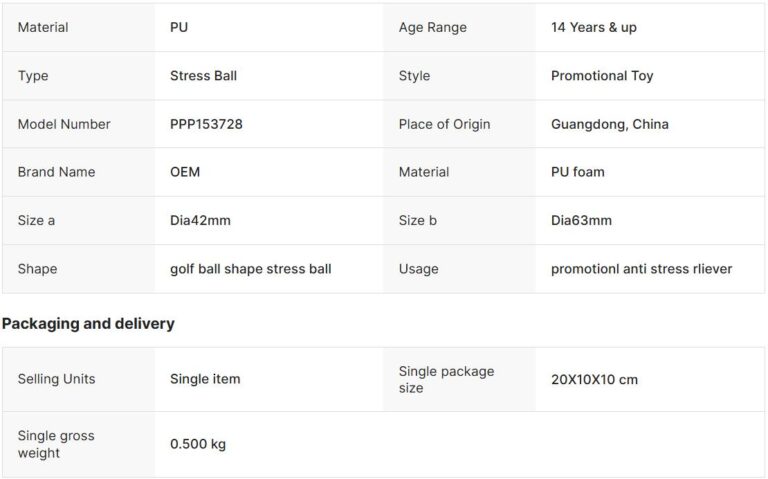Click the 'Packaging and delivery' heading

click(88, 323)
